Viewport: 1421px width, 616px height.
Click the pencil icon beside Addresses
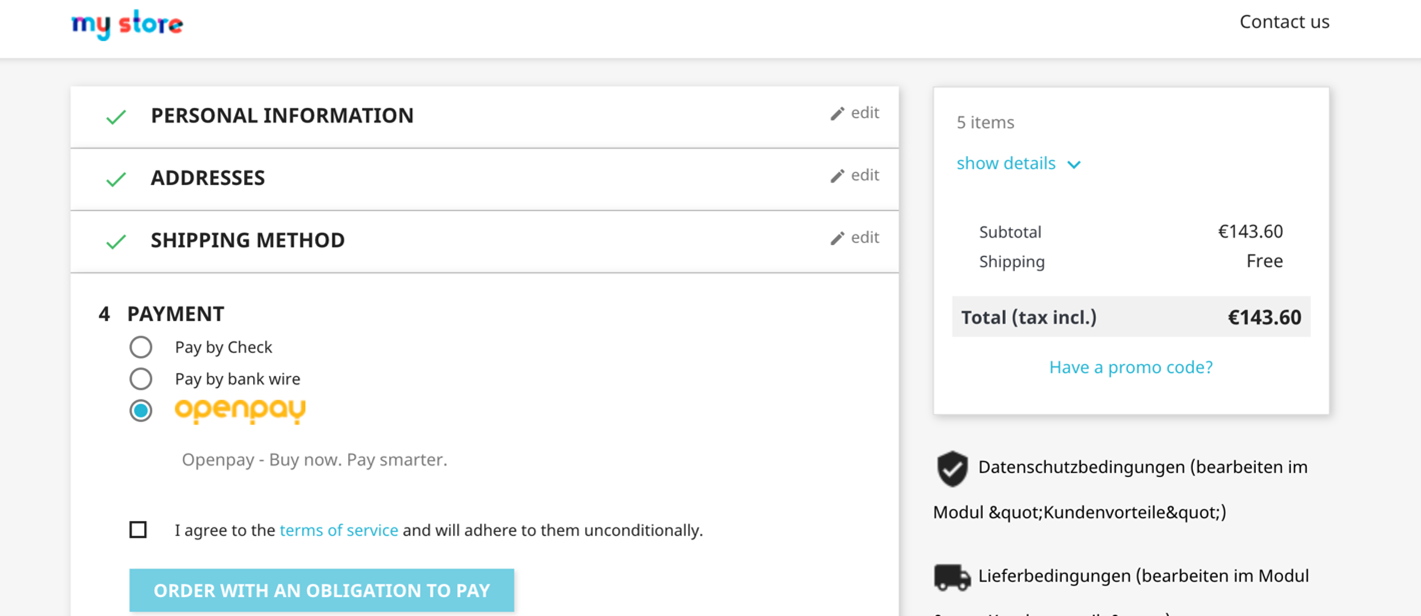837,176
